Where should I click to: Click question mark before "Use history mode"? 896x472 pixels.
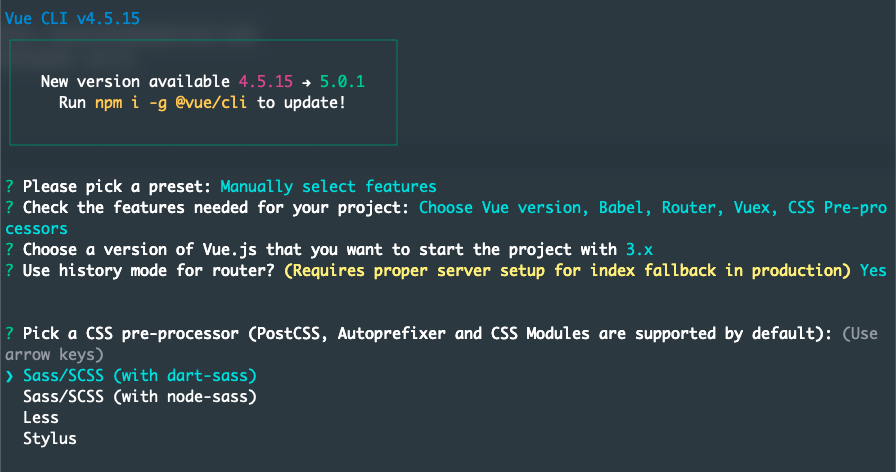(x=9, y=271)
